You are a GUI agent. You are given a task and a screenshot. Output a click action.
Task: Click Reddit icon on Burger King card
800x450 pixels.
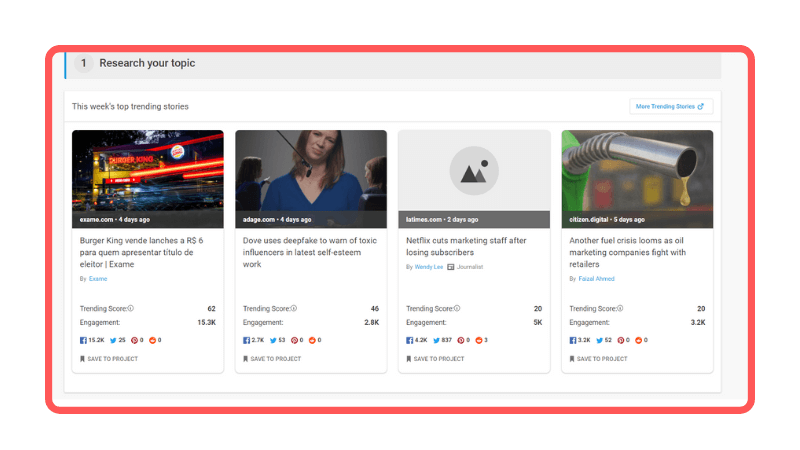152,340
